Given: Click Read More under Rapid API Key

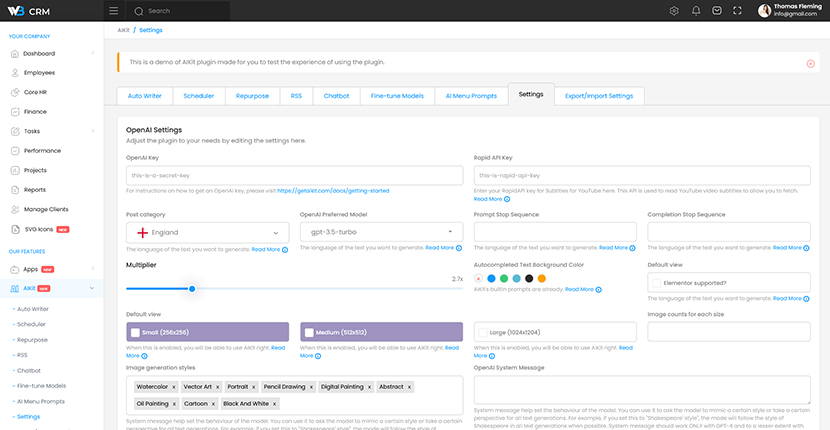Looking at the screenshot, I should click(x=488, y=199).
